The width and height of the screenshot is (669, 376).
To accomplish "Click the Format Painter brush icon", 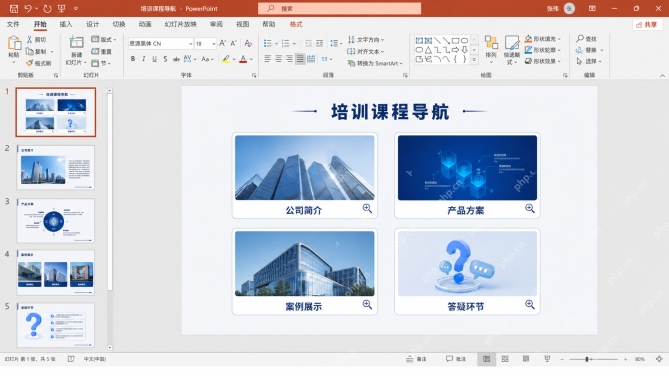I will tap(29, 63).
